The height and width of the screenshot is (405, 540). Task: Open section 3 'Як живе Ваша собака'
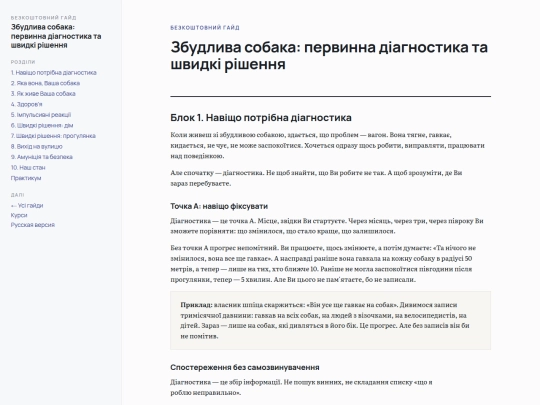(x=43, y=94)
